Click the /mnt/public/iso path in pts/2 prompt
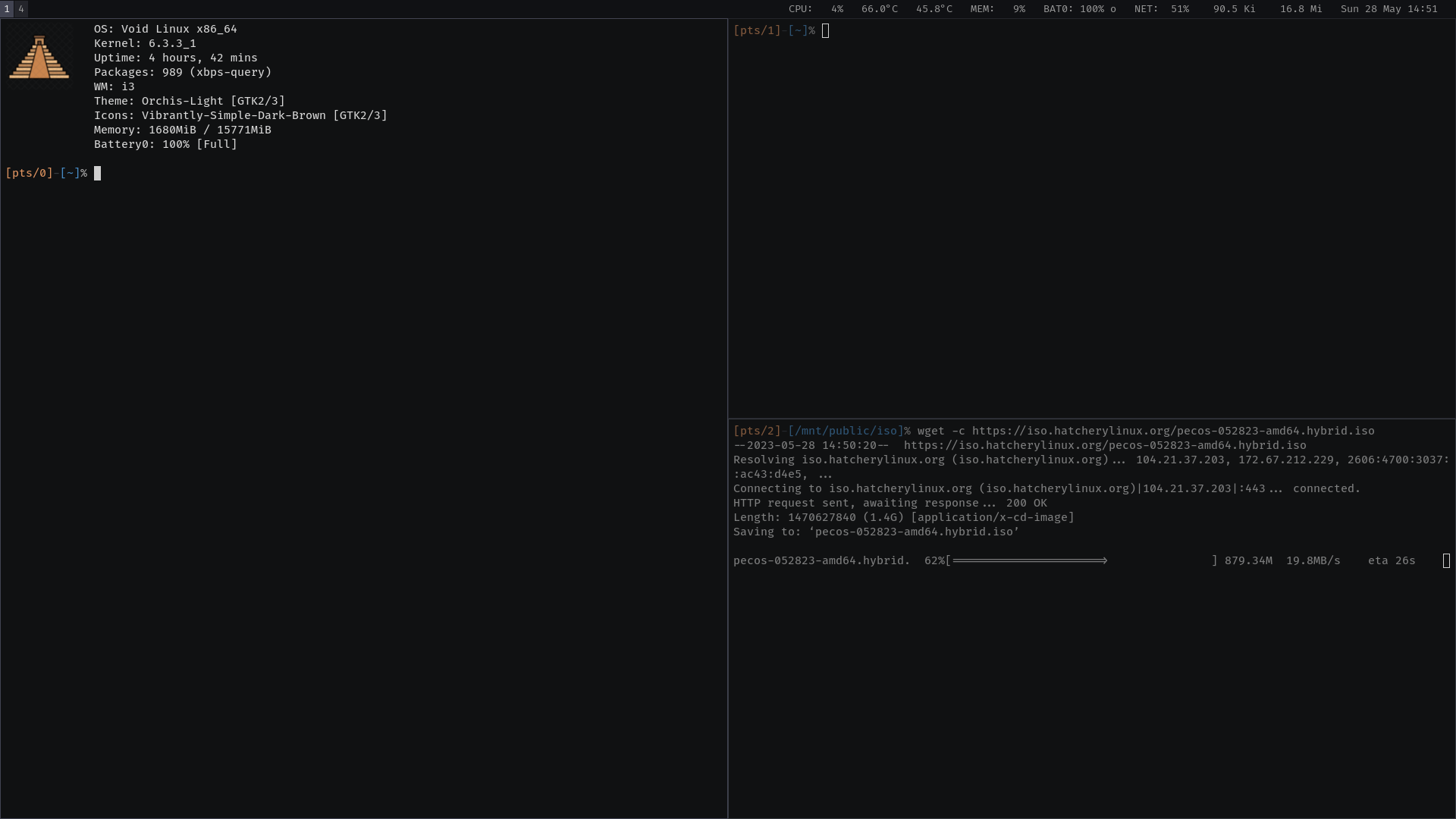The height and width of the screenshot is (819, 1456). pyautogui.click(x=846, y=431)
